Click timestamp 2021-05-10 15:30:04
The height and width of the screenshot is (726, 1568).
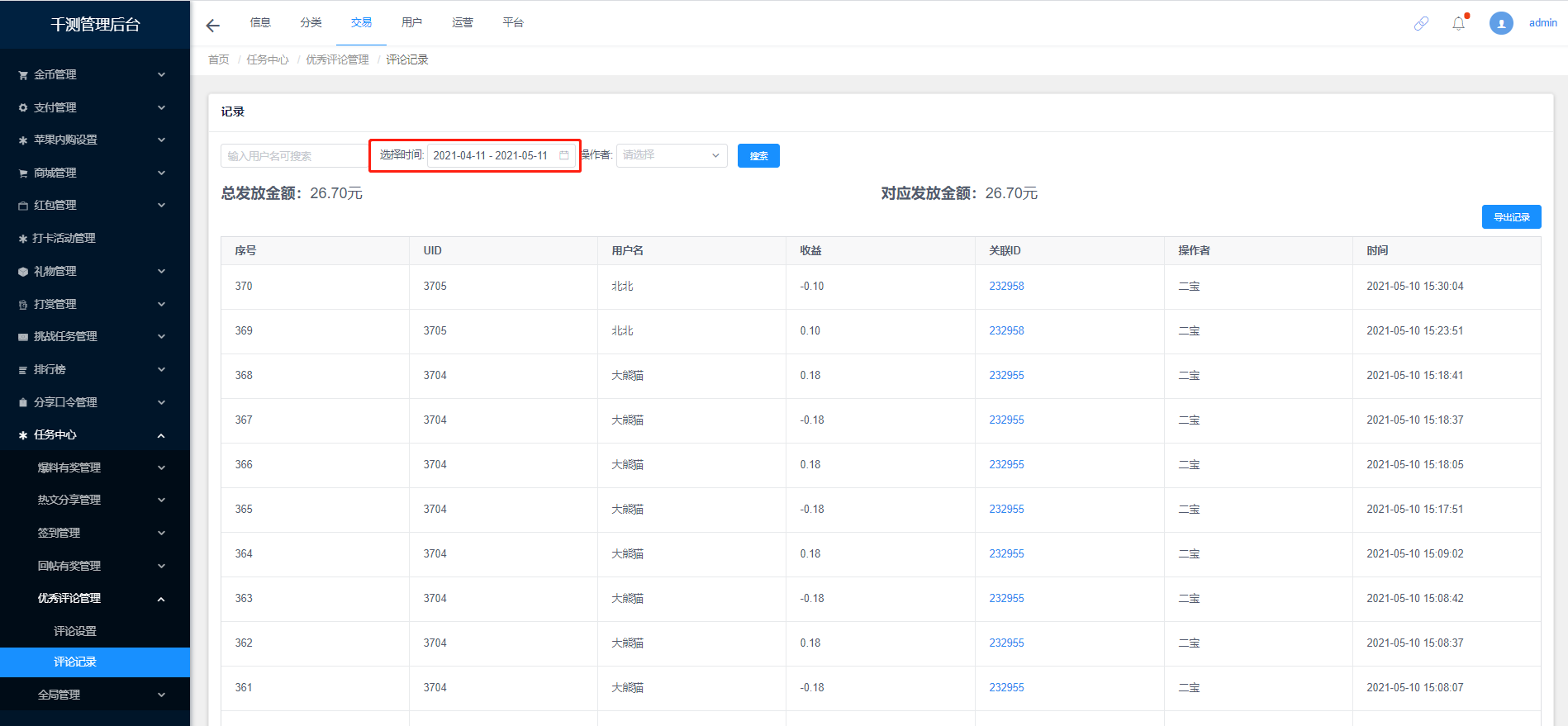coord(1414,286)
